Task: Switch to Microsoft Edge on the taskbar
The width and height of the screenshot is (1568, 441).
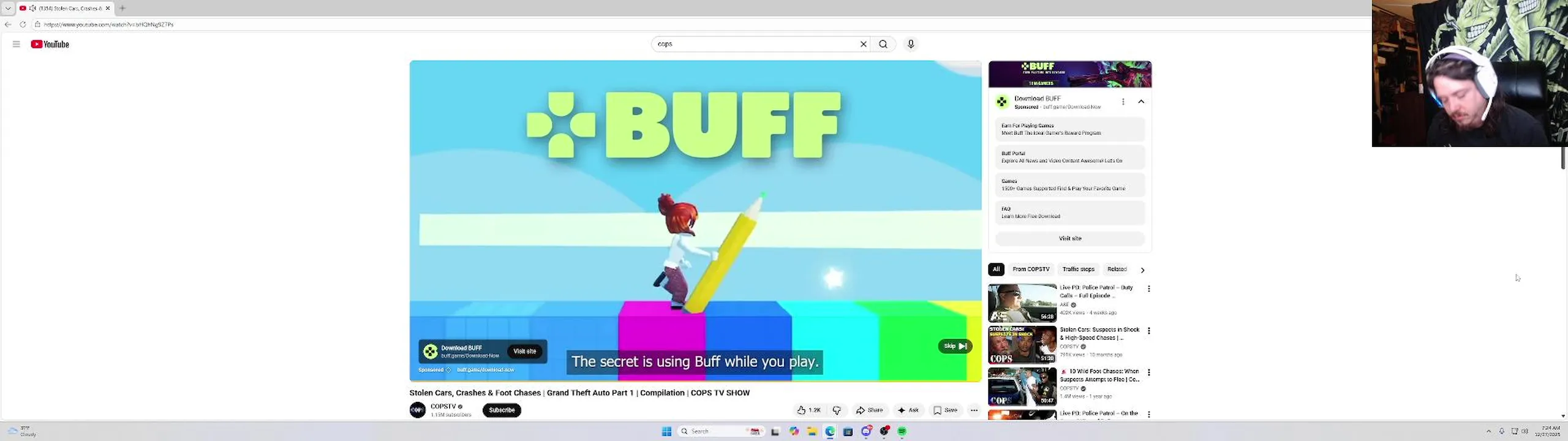Action: 830,432
